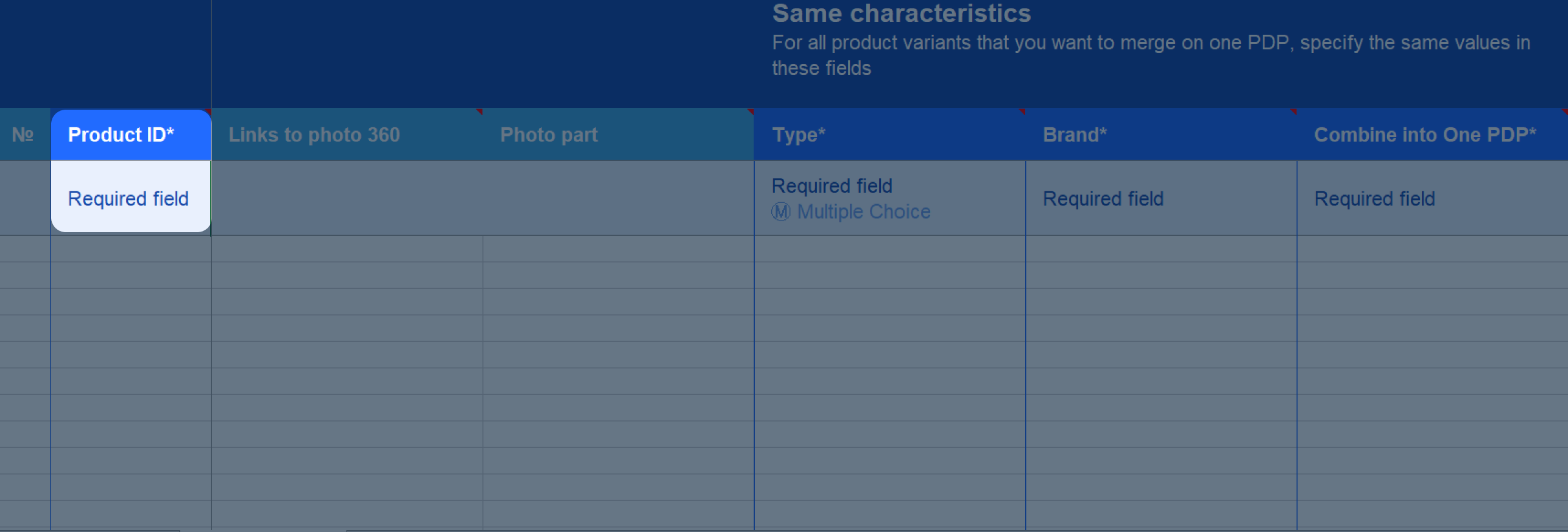The width and height of the screenshot is (1568, 532).
Task: Click first empty cell under Product ID column
Action: pos(131,249)
